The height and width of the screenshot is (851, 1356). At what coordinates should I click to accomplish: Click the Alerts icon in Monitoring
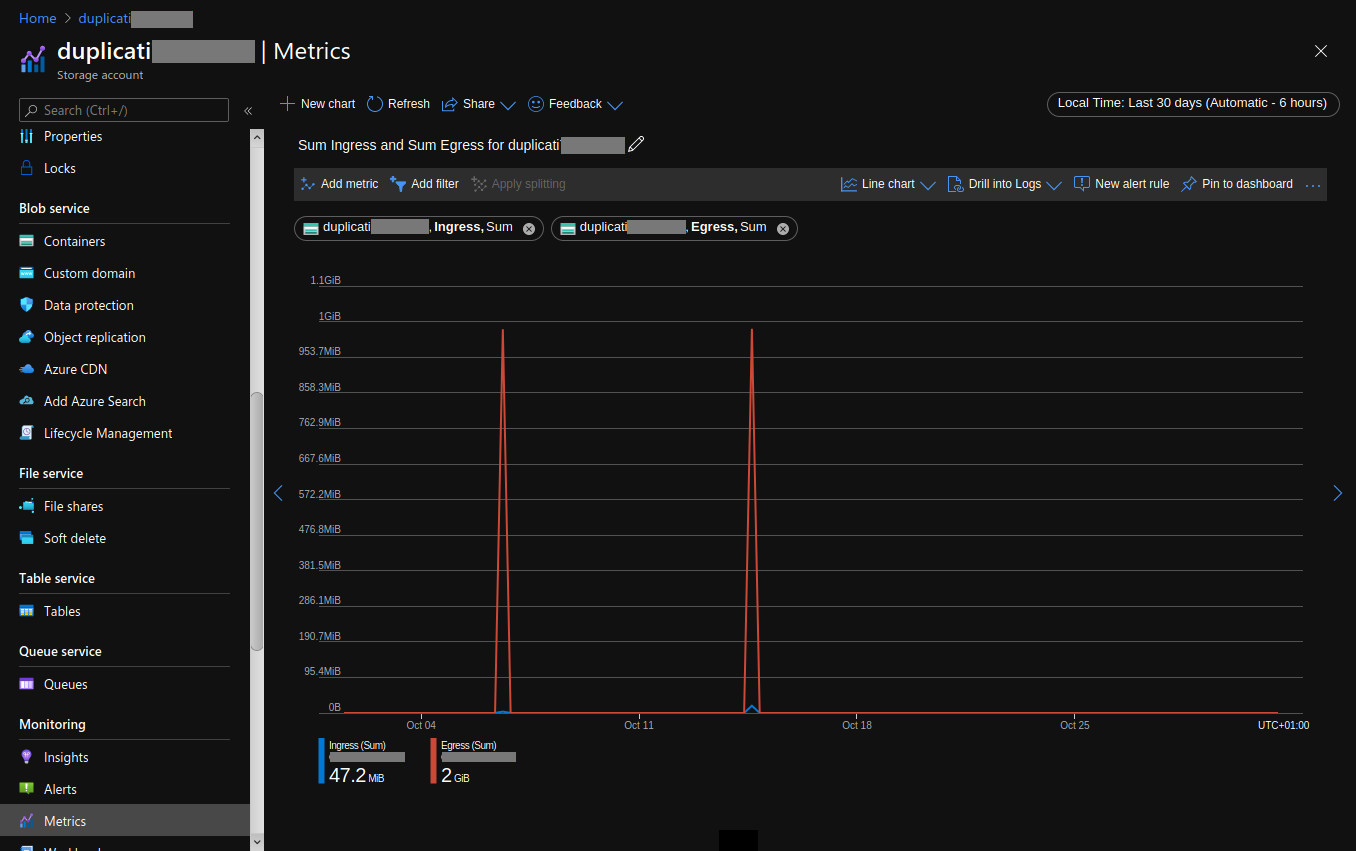coord(27,789)
